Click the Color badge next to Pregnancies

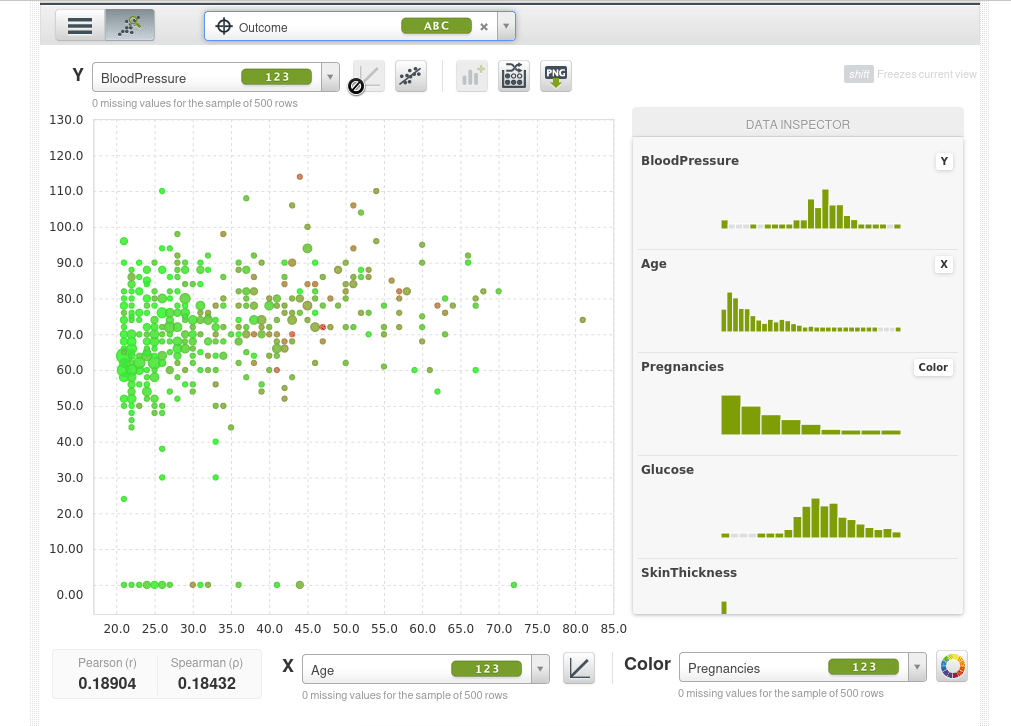(932, 367)
